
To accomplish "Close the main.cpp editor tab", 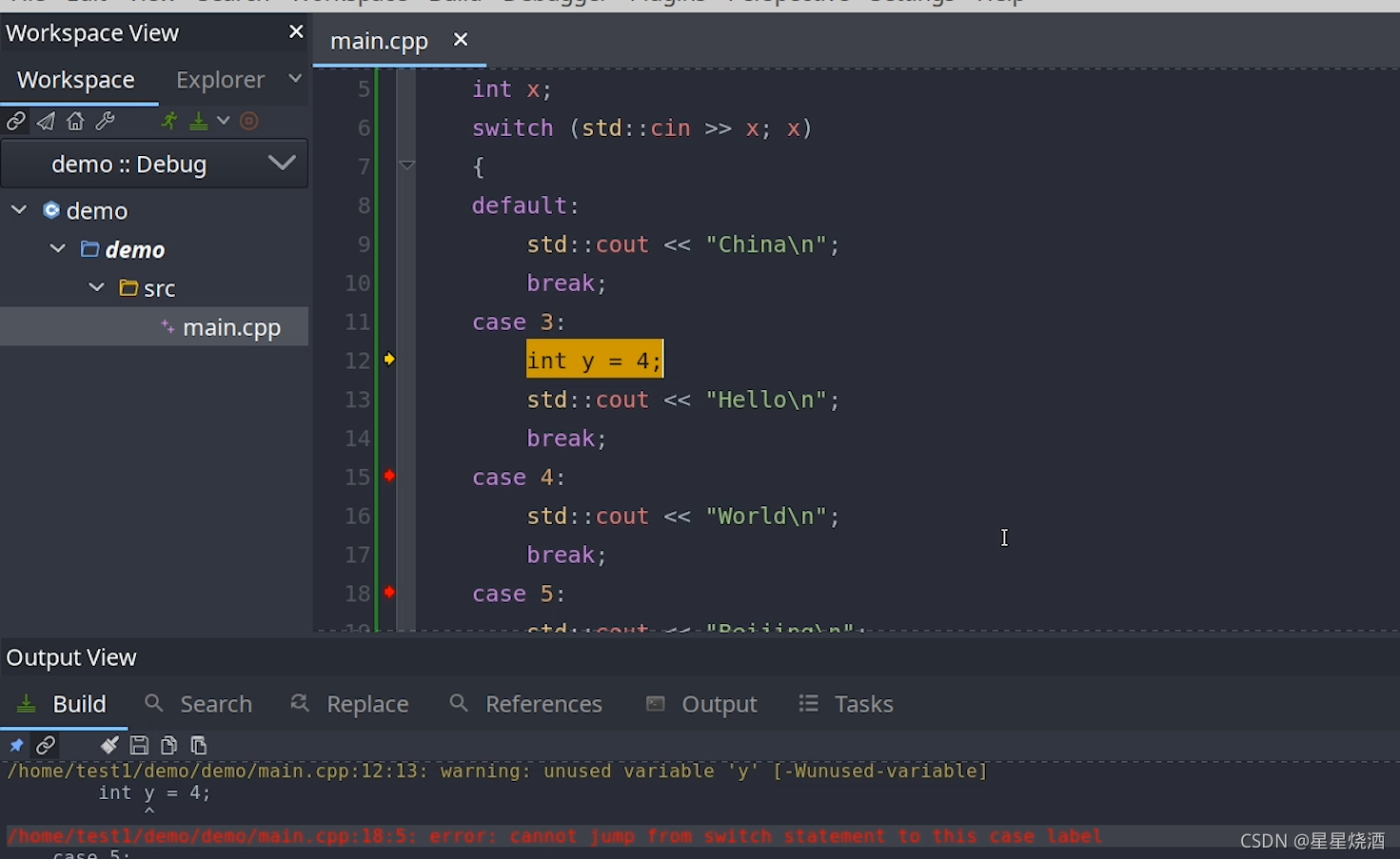I will pyautogui.click(x=461, y=40).
